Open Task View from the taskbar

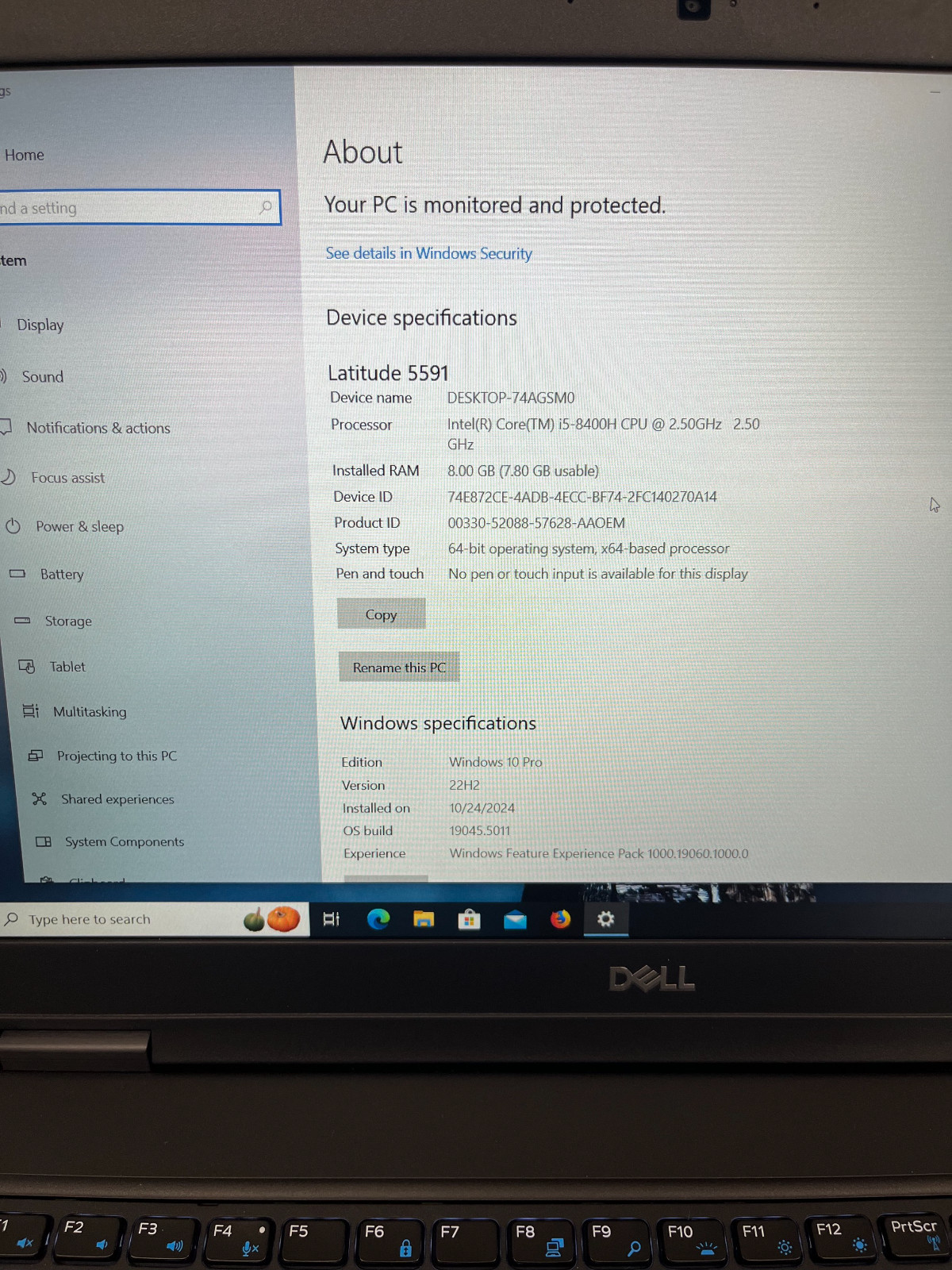tap(332, 919)
